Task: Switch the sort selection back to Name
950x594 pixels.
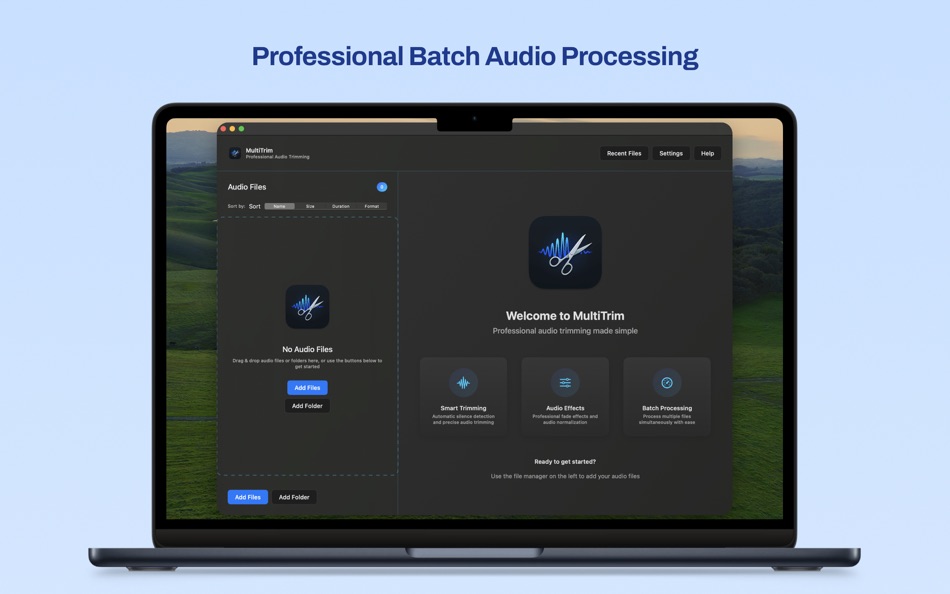Action: coord(279,205)
